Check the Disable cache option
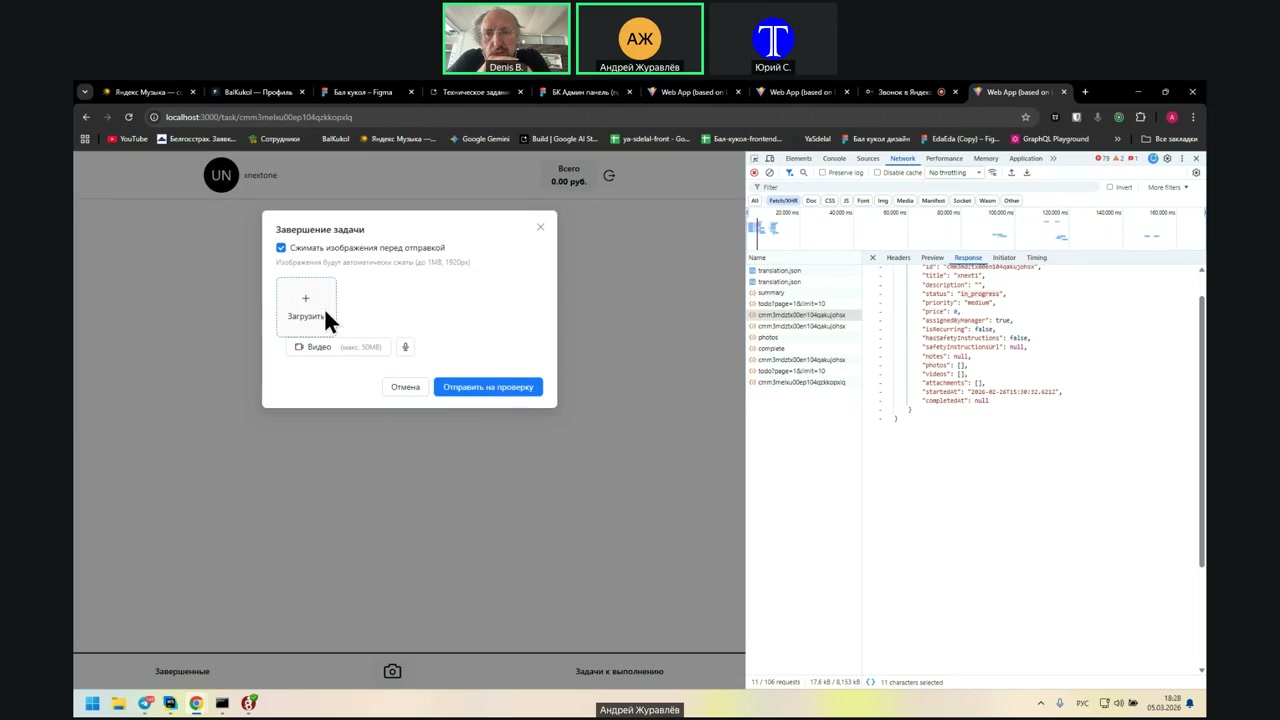This screenshot has height=720, width=1280. [877, 173]
